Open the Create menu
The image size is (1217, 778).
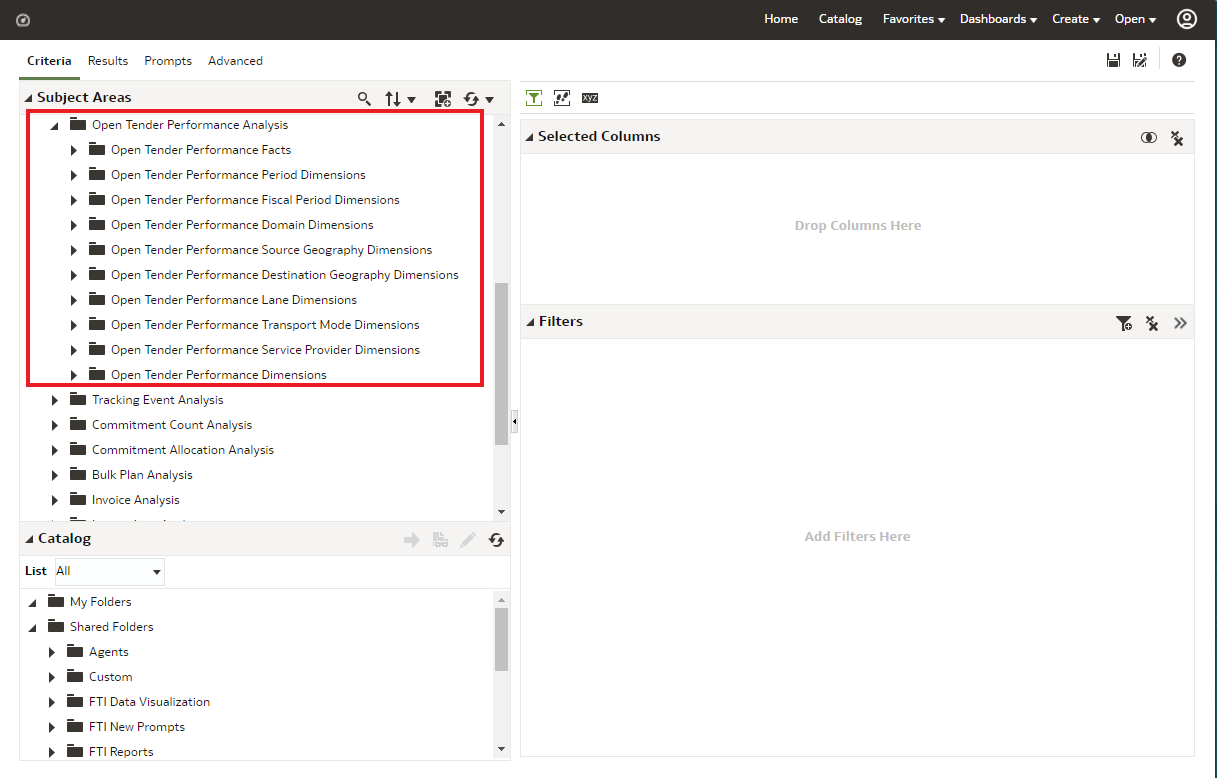coord(1076,19)
